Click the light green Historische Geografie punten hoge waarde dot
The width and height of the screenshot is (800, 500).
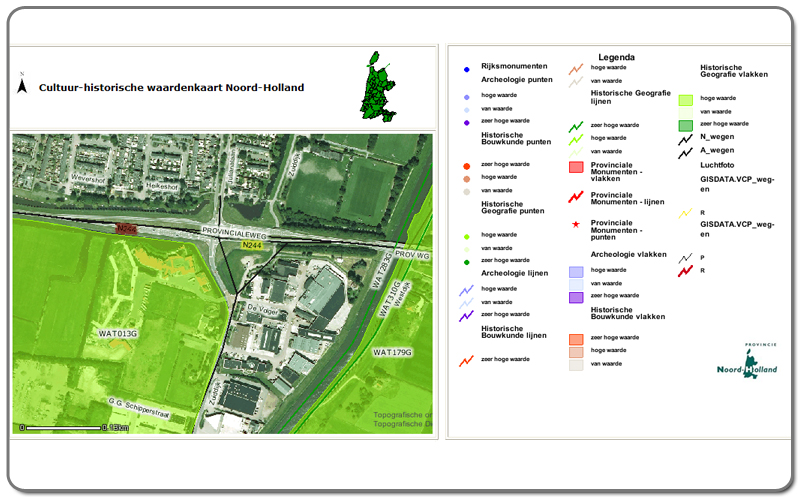(466, 237)
